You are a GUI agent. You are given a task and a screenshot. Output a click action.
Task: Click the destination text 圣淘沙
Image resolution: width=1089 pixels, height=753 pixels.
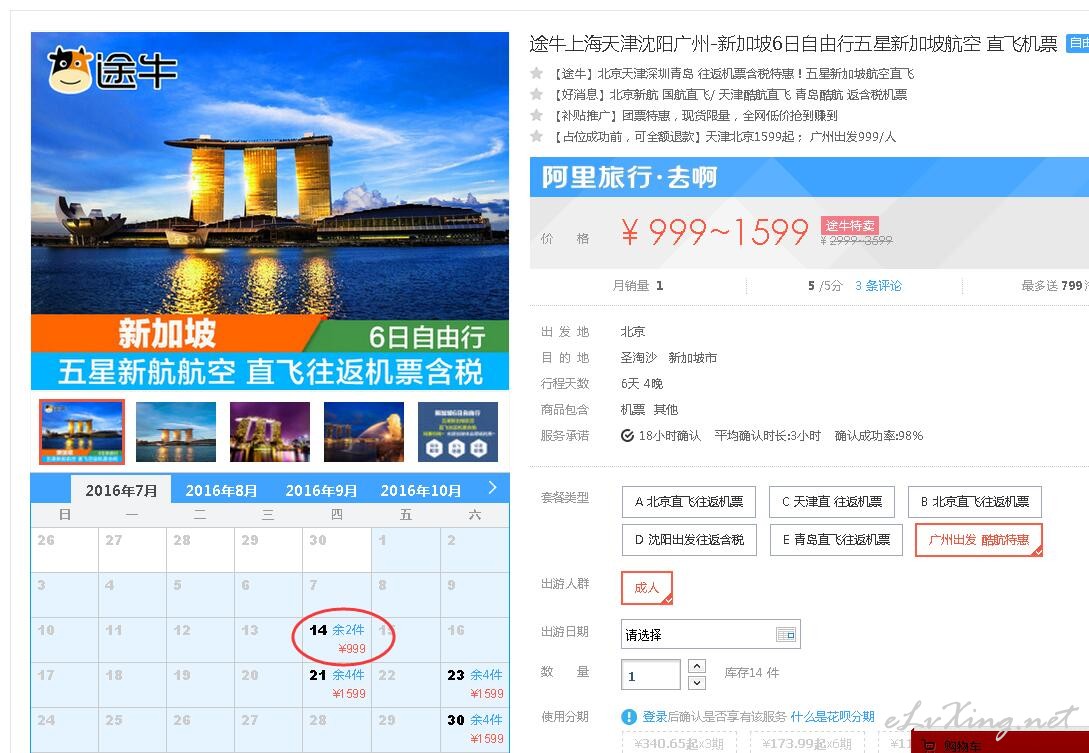[x=638, y=358]
